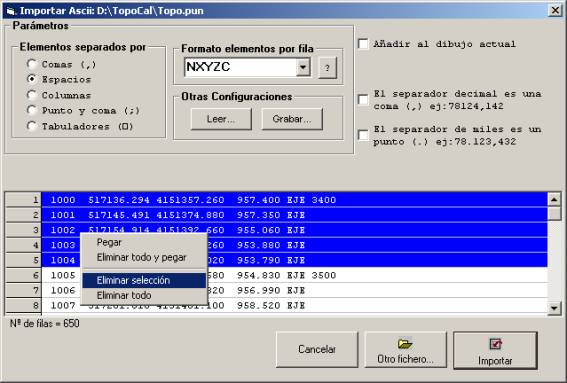This screenshot has width=567, height=383.
Task: Click the Grabar... button
Action: pos(292,119)
